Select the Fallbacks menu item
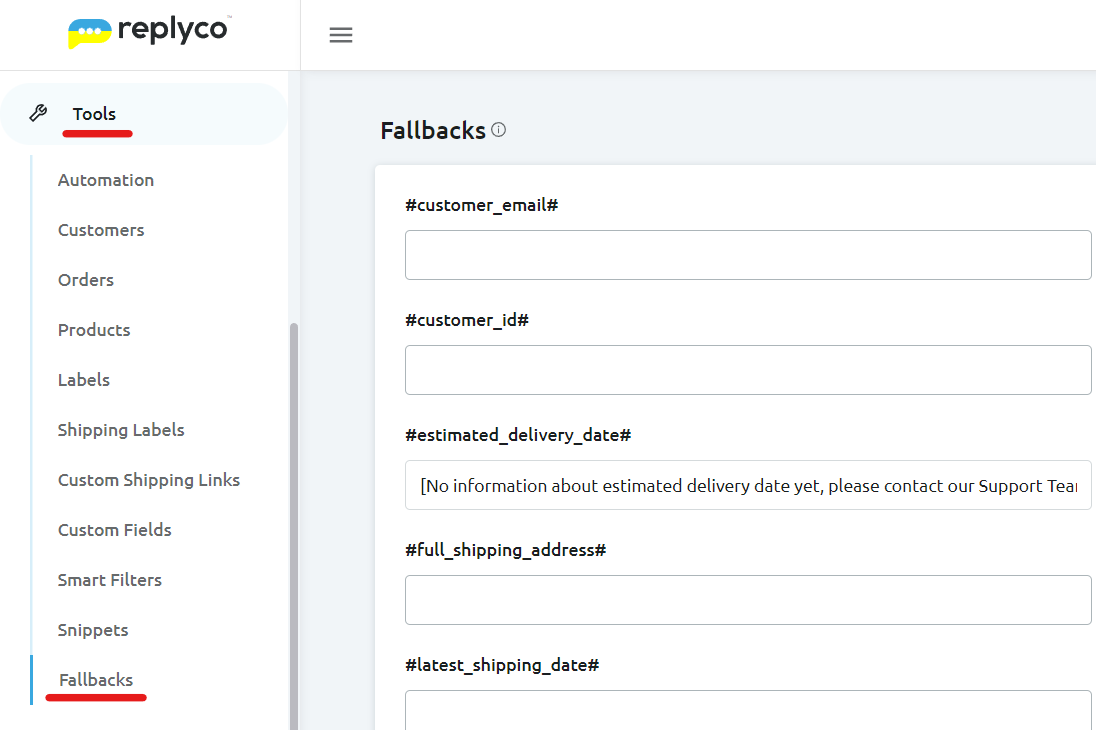 tap(96, 680)
